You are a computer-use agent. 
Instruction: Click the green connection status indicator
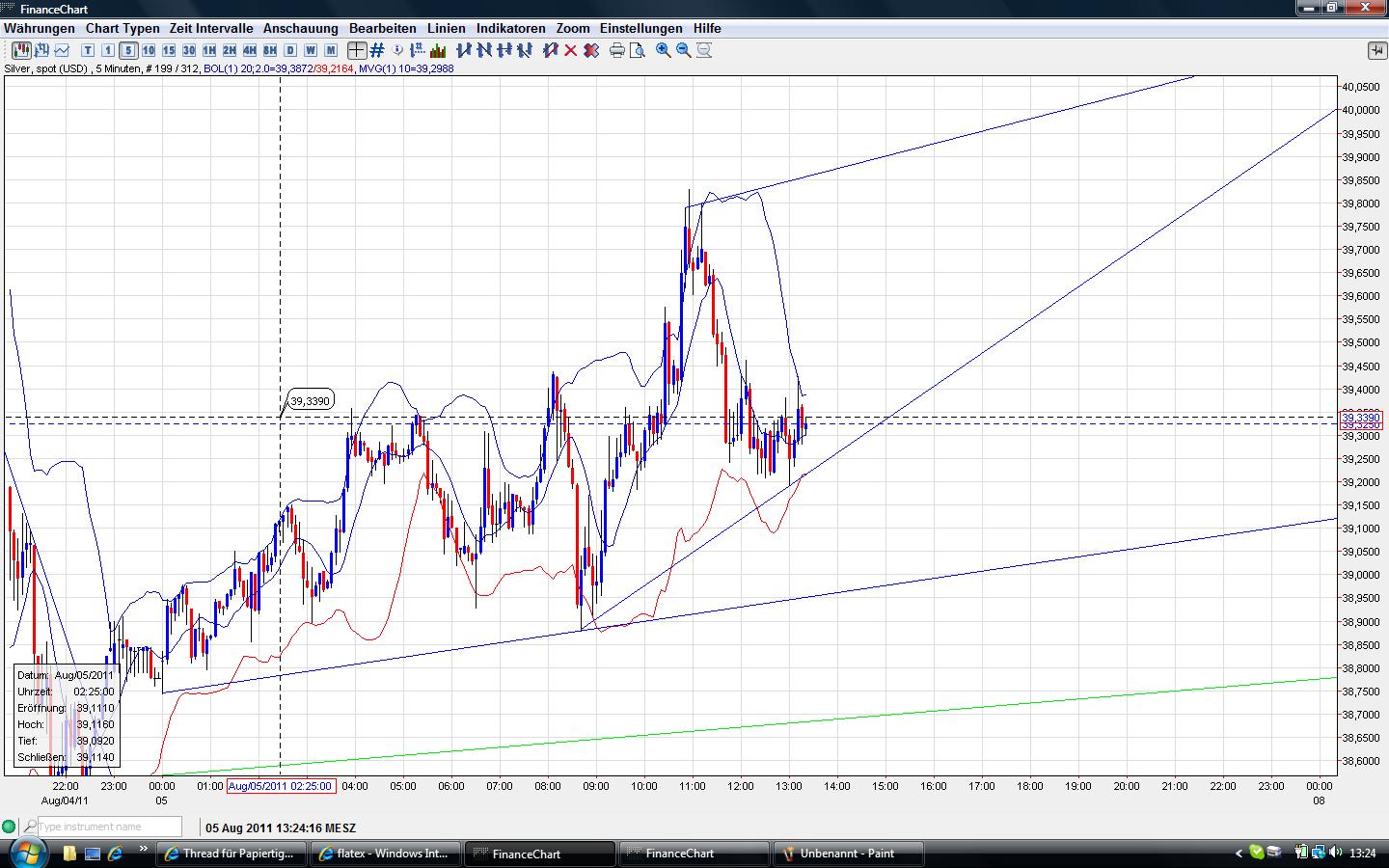9,827
